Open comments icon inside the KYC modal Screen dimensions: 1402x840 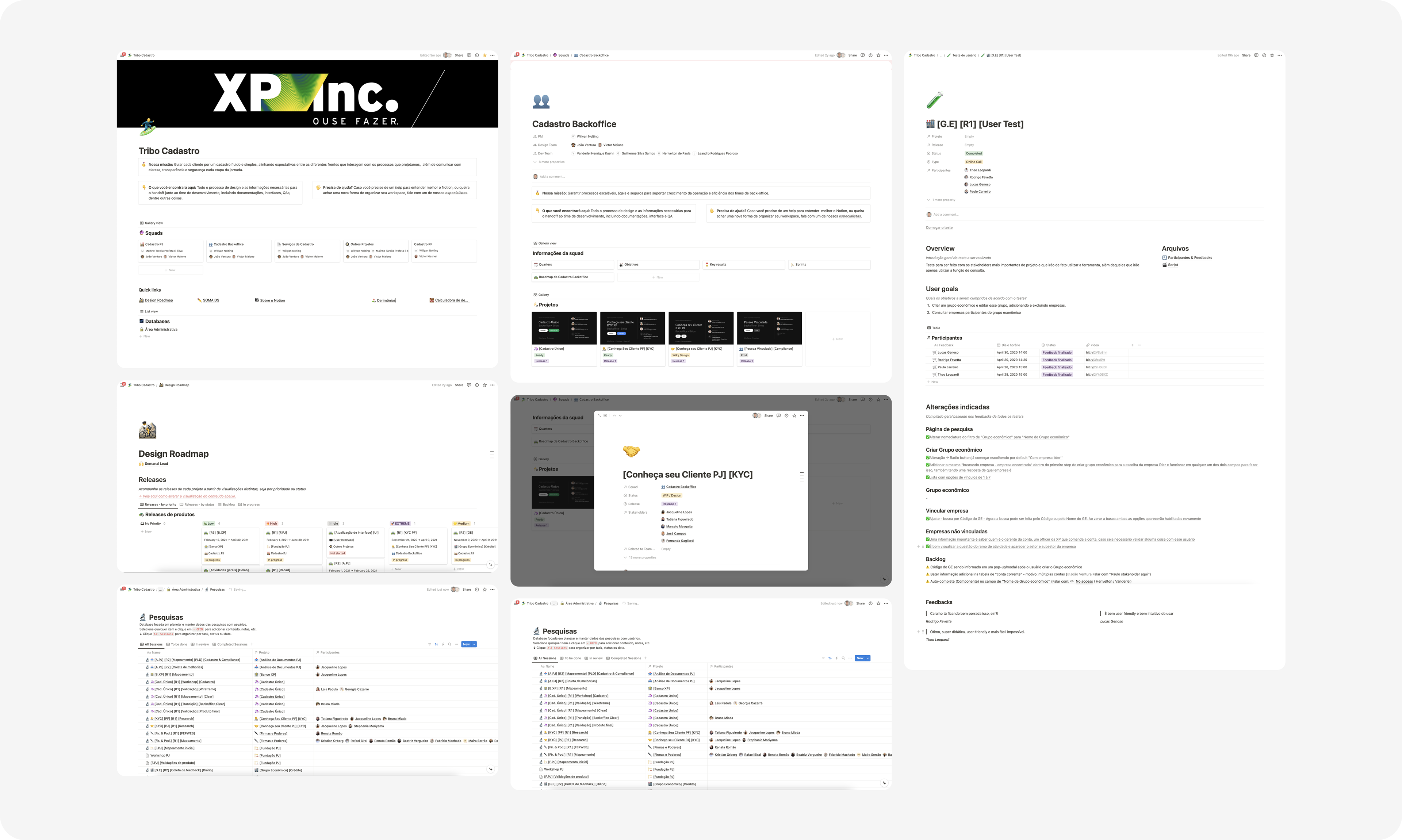pos(778,415)
